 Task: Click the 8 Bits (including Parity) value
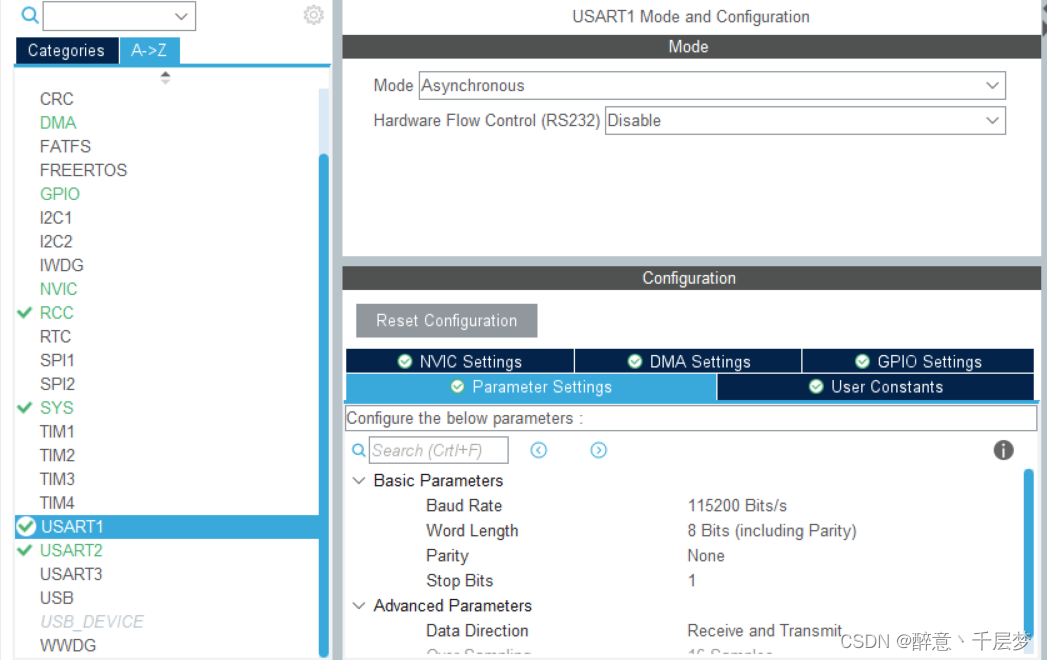coord(772,530)
